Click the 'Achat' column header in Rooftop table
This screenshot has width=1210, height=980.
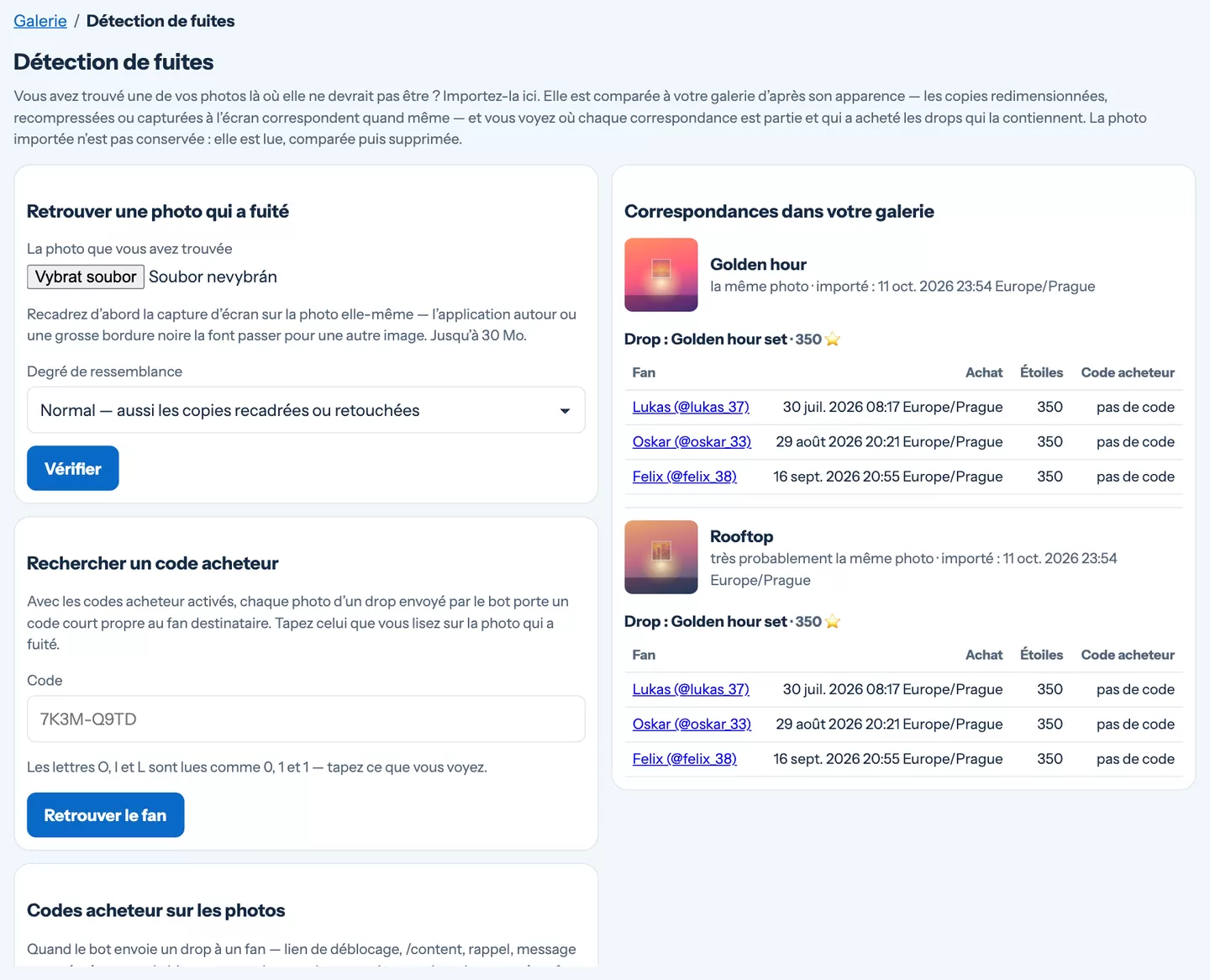(984, 655)
